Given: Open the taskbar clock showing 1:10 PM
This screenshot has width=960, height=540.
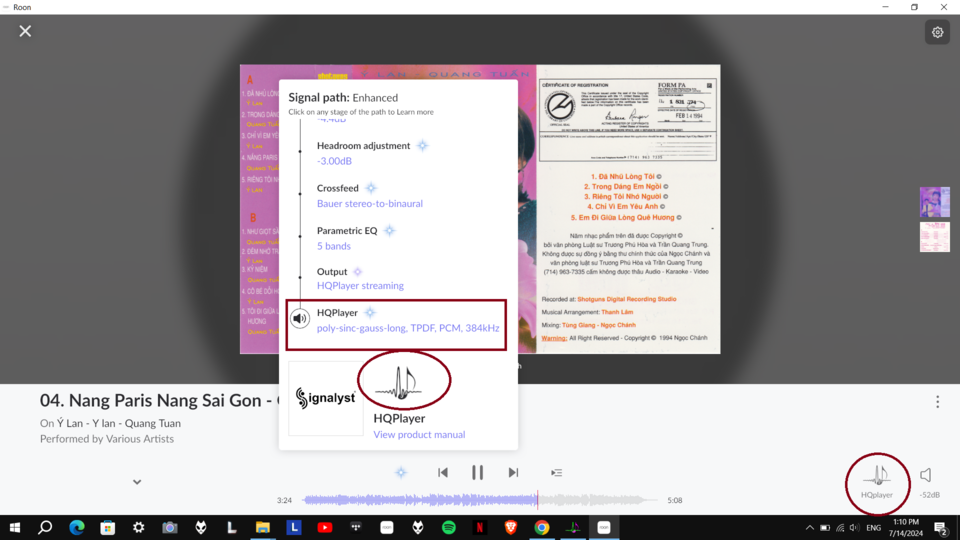Looking at the screenshot, I should (906, 528).
